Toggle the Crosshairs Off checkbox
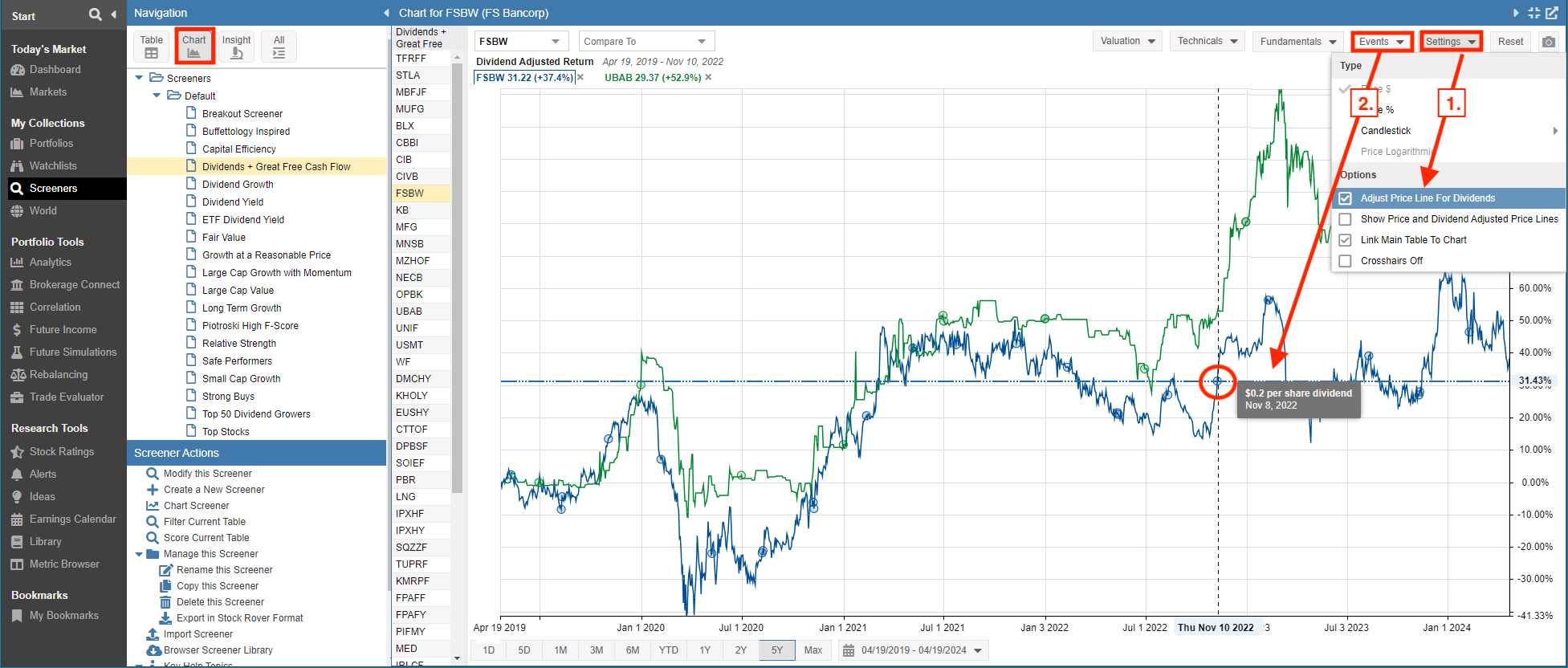The width and height of the screenshot is (1568, 668). click(1346, 261)
